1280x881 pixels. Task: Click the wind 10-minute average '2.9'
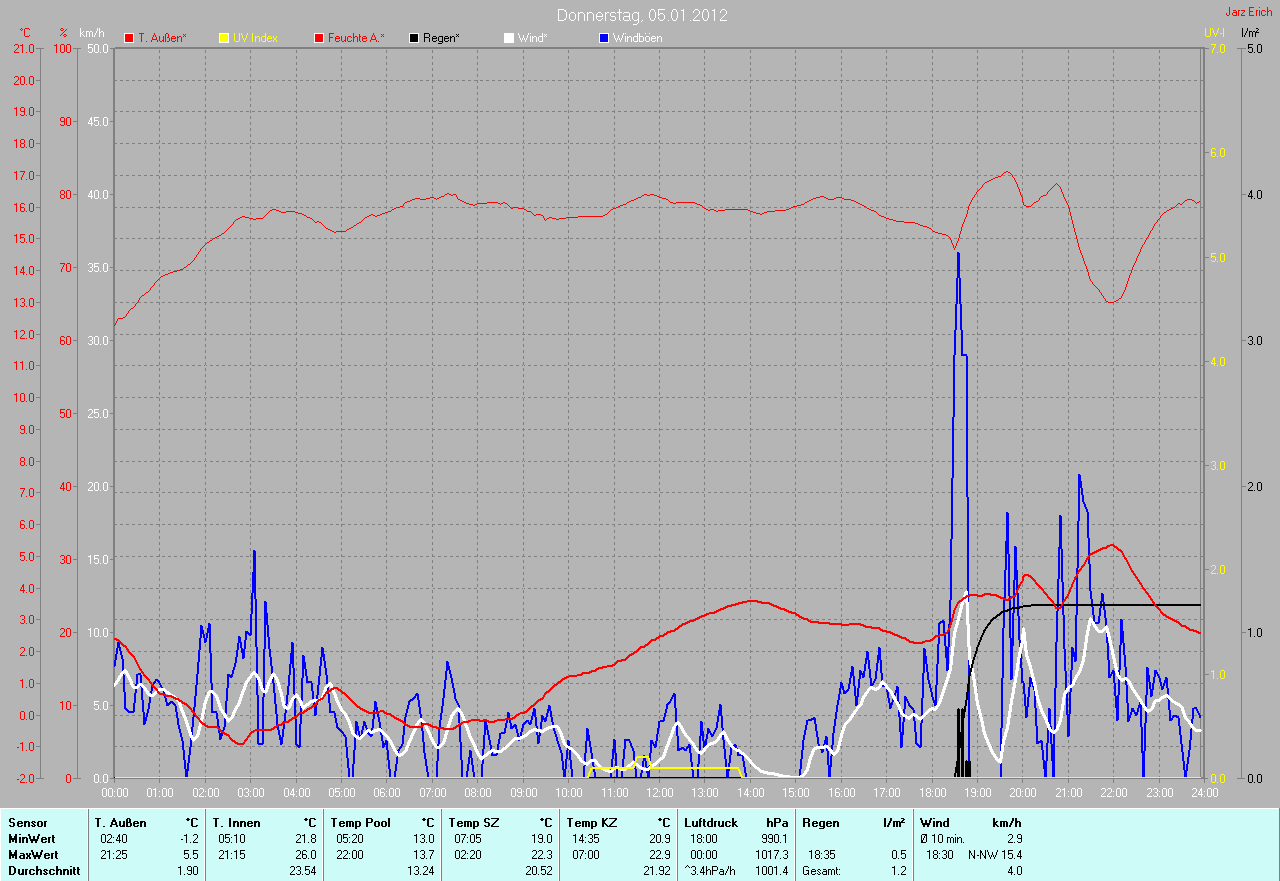pos(1013,839)
